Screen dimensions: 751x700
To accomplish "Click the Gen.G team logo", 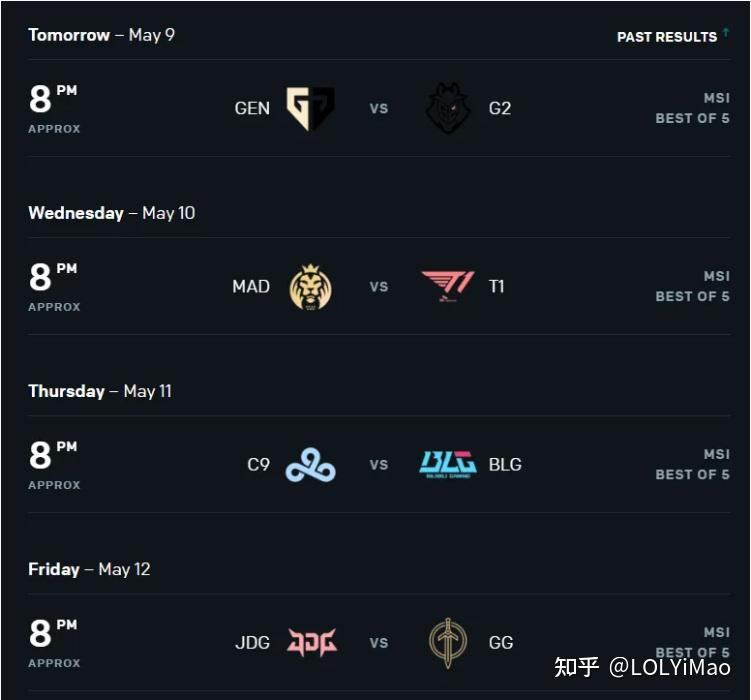I will point(310,109).
